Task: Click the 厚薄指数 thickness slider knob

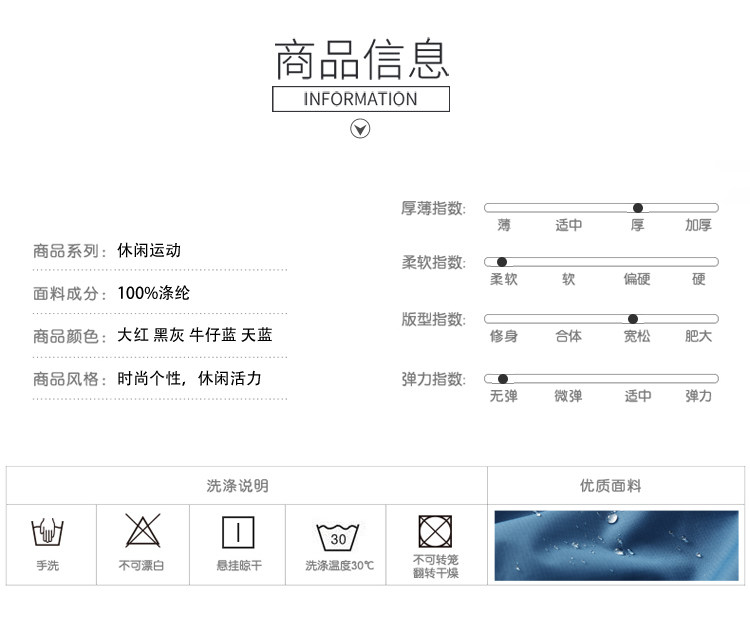Action: (638, 208)
